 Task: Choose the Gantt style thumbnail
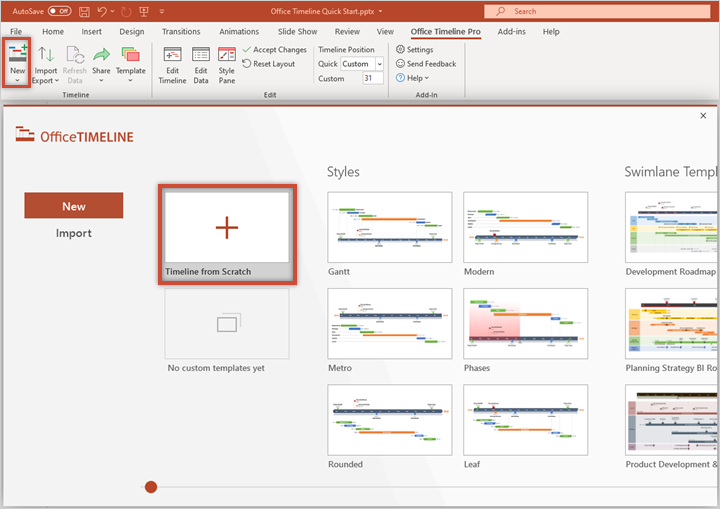(390, 227)
